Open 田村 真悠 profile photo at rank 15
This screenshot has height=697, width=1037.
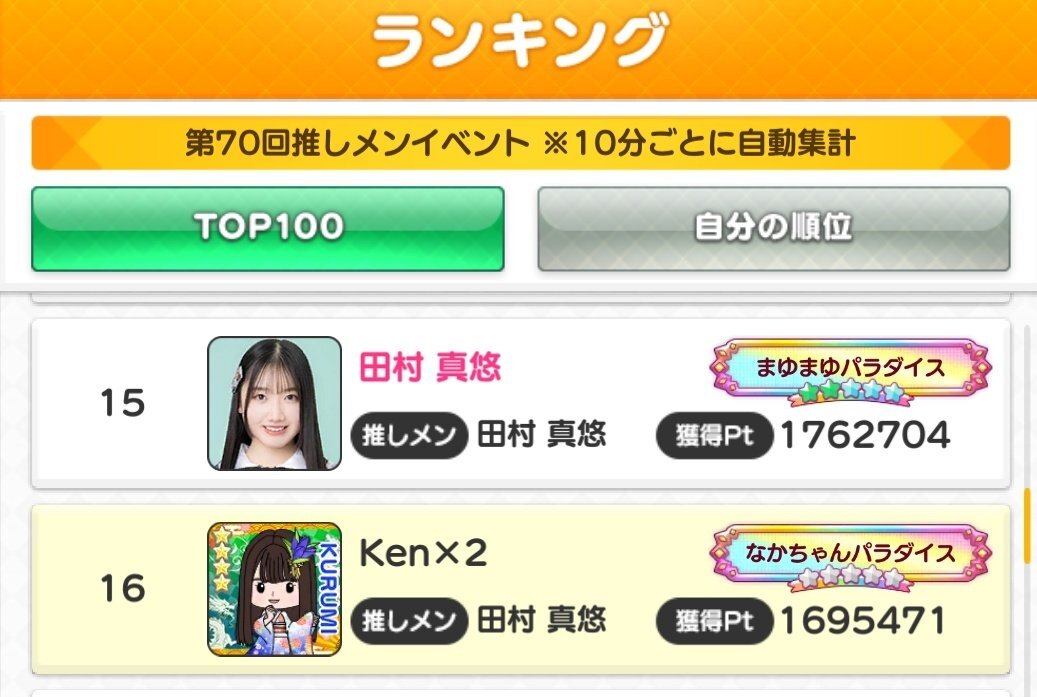click(274, 403)
